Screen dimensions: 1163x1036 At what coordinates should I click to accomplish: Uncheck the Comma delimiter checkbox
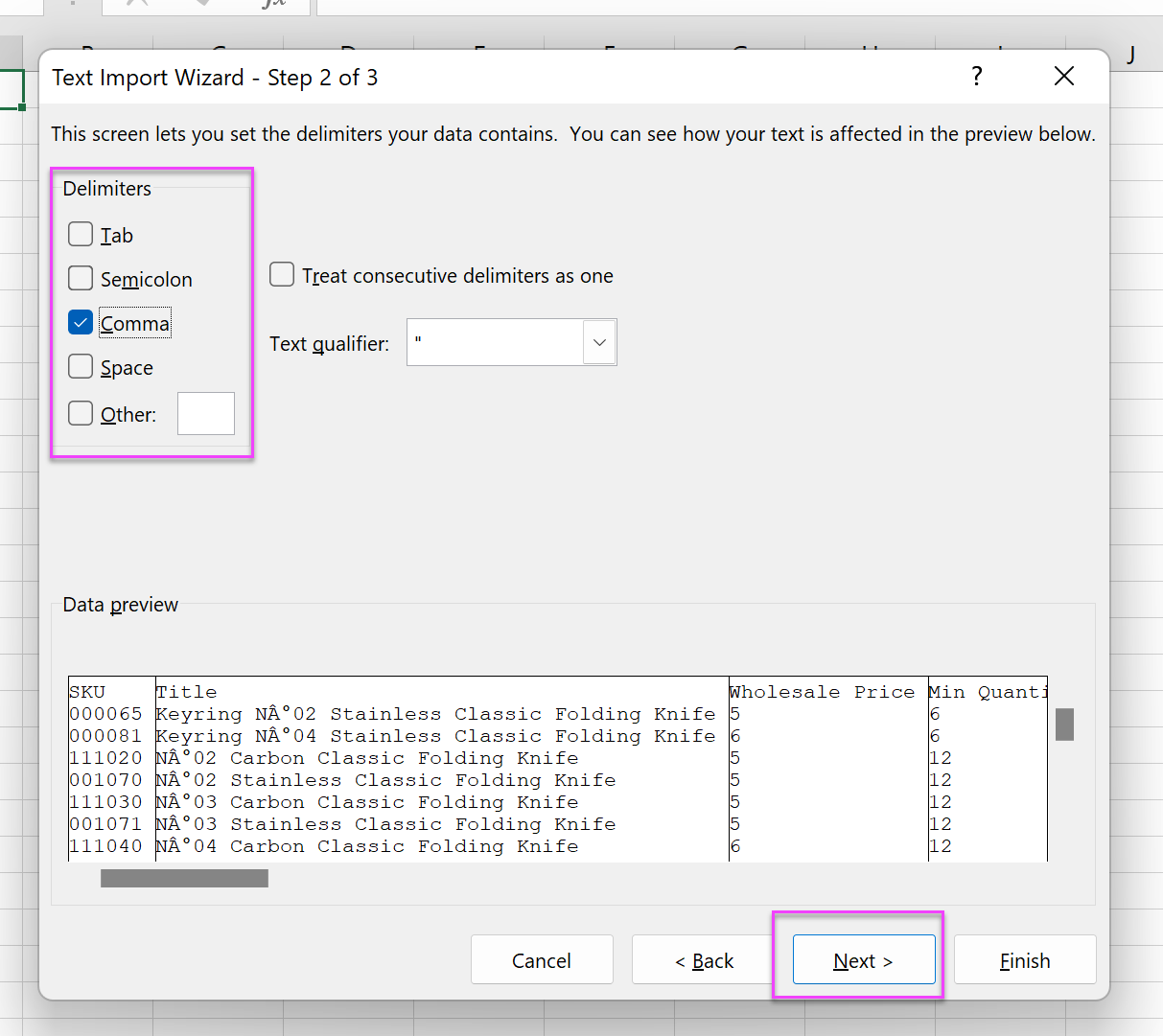pyautogui.click(x=81, y=323)
